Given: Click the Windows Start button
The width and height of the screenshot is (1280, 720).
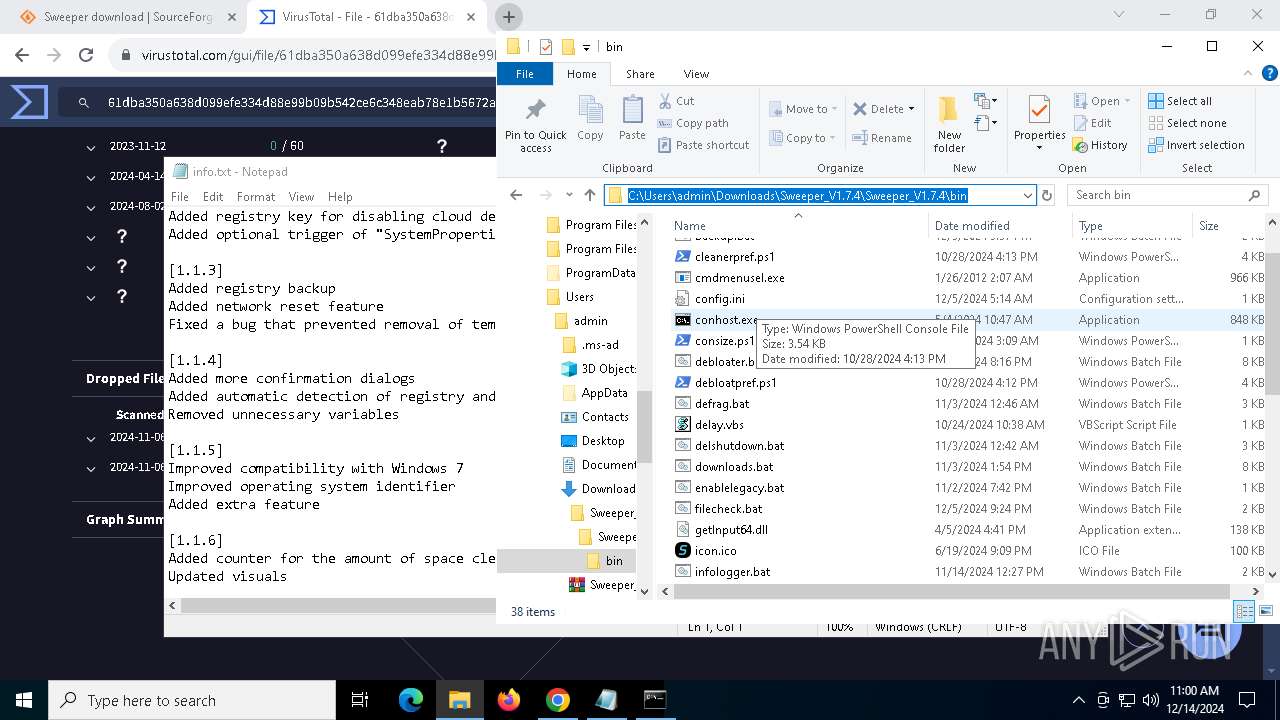Looking at the screenshot, I should point(24,700).
